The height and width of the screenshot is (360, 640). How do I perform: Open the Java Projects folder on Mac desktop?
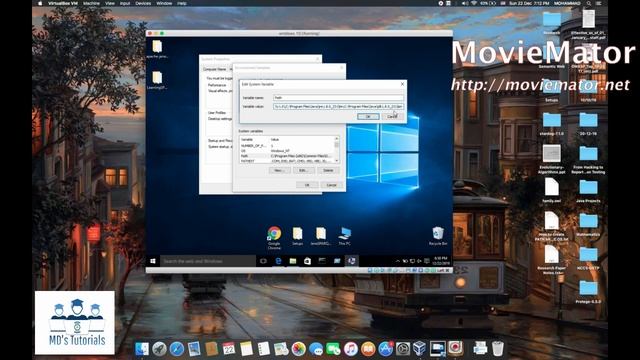pyautogui.click(x=588, y=191)
